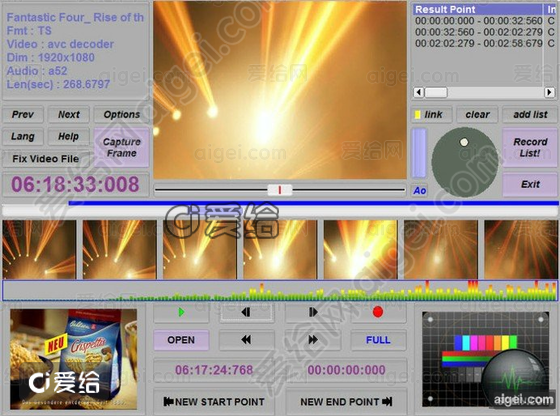
Task: Hit the red record button
Action: 378,312
